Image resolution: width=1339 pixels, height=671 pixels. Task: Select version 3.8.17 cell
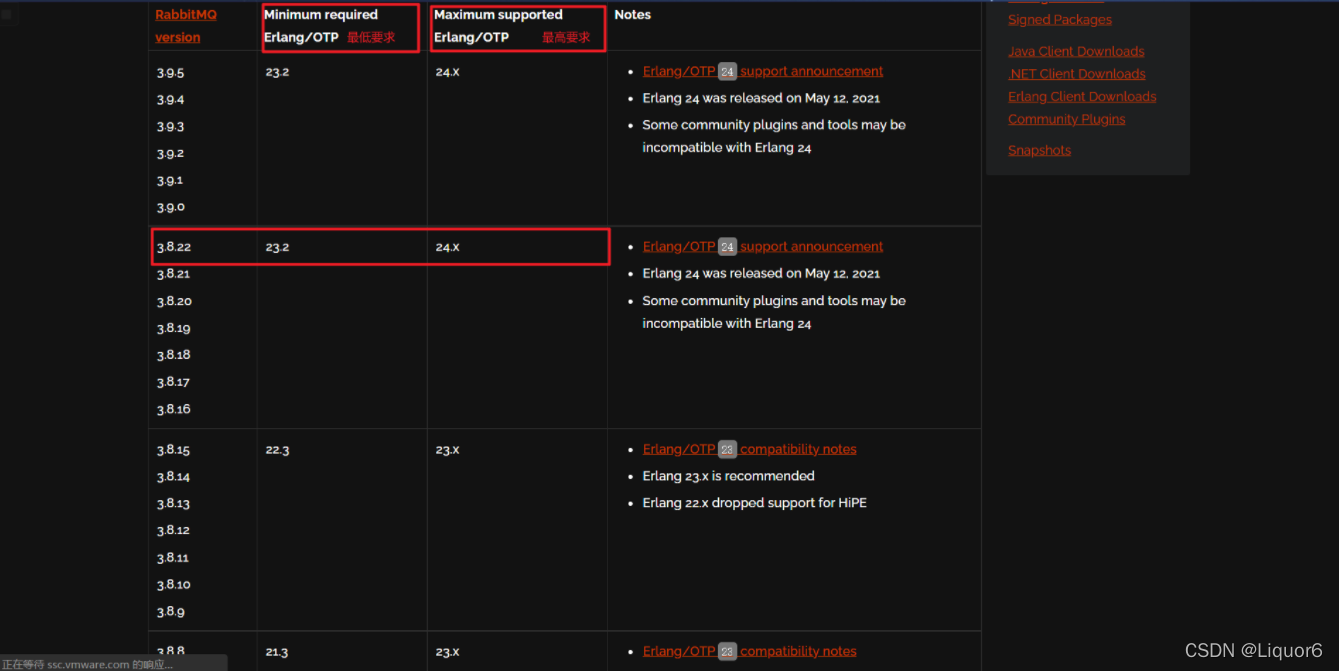(x=173, y=382)
